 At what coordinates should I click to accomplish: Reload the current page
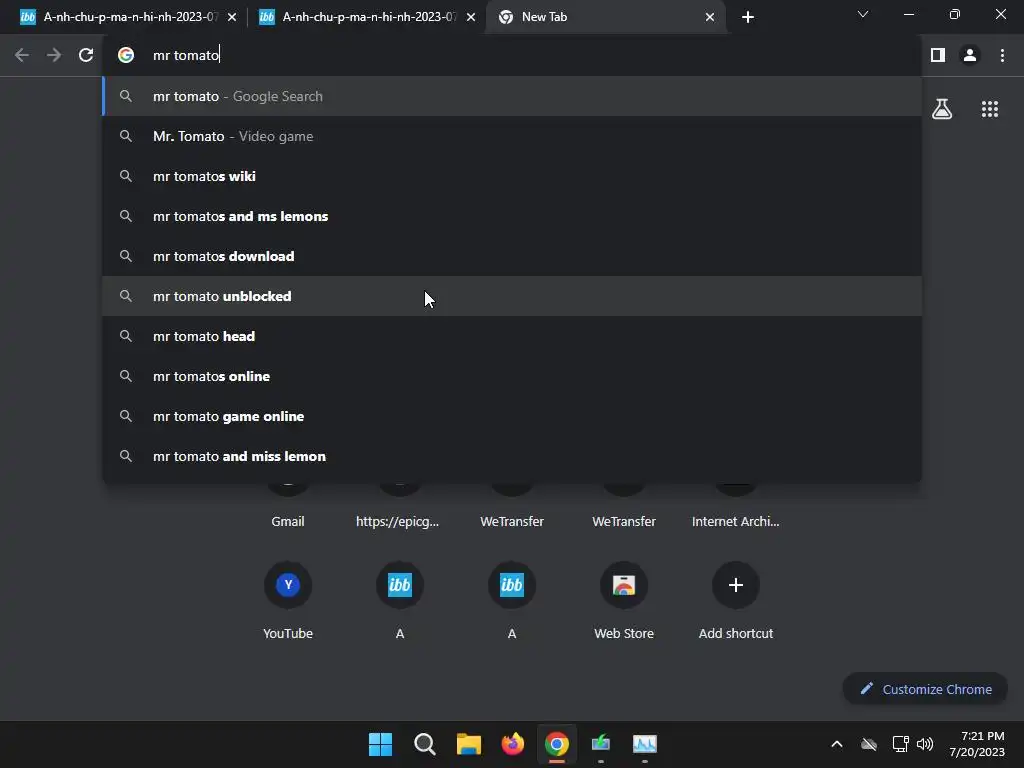(x=86, y=55)
